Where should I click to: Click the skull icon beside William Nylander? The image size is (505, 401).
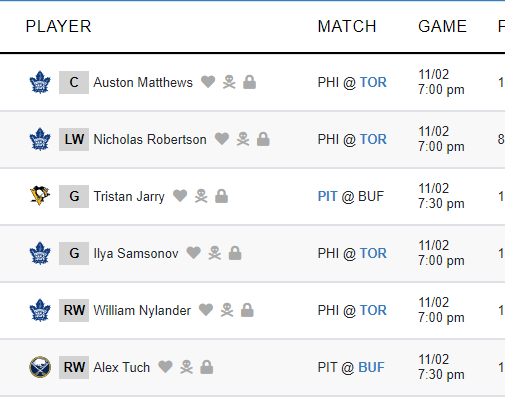(227, 310)
